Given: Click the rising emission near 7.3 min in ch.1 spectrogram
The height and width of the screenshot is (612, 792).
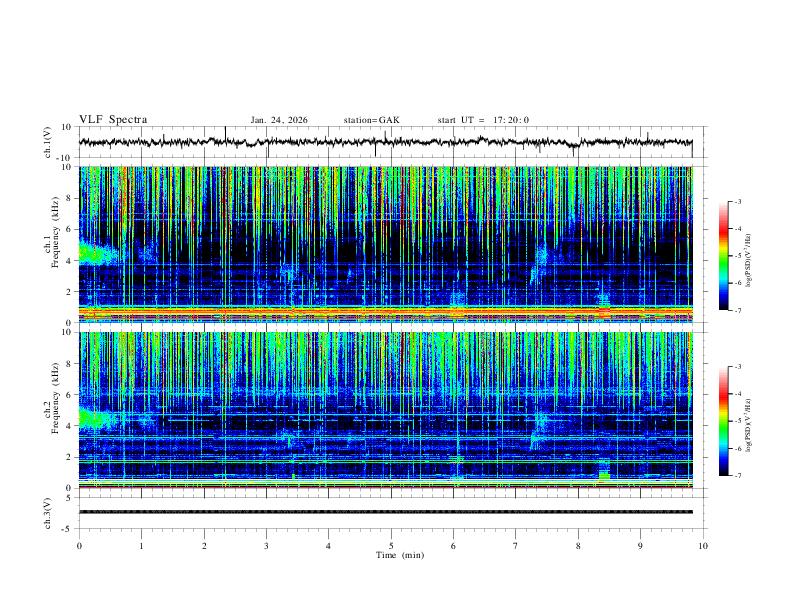Looking at the screenshot, I should [539, 263].
